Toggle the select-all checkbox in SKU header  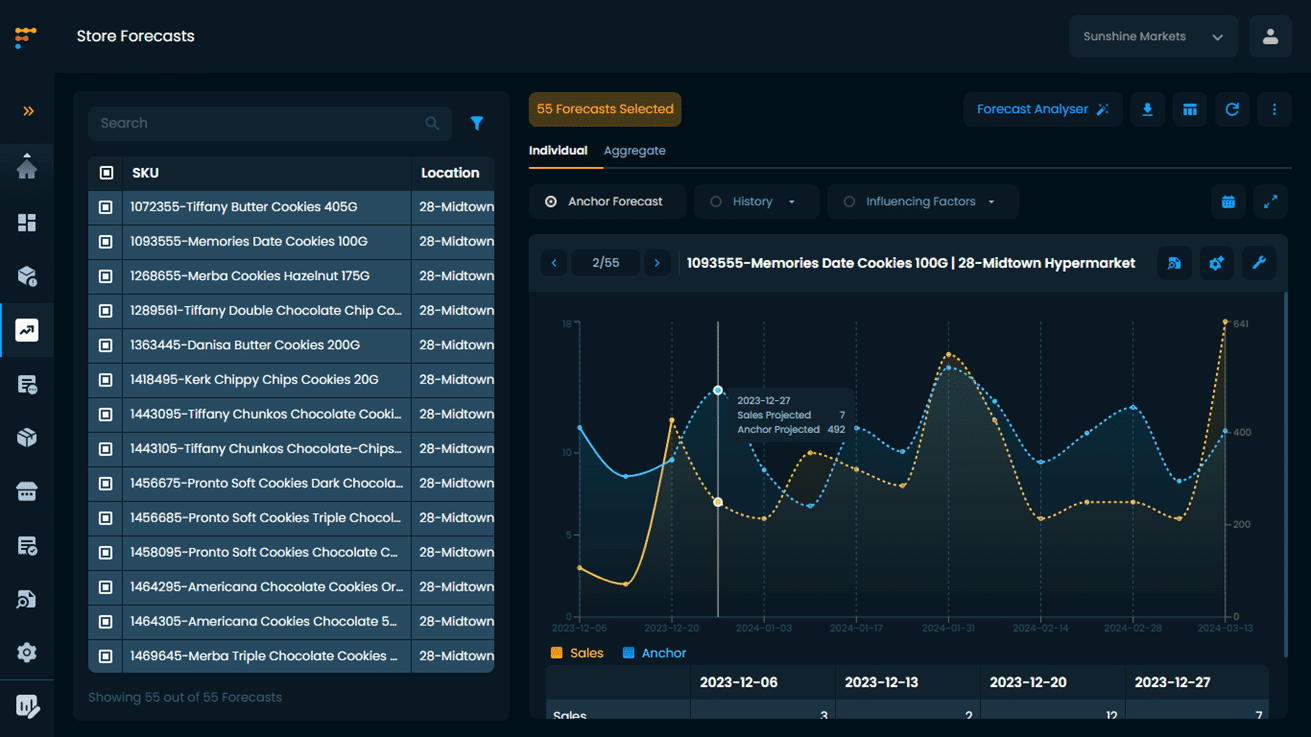click(106, 173)
